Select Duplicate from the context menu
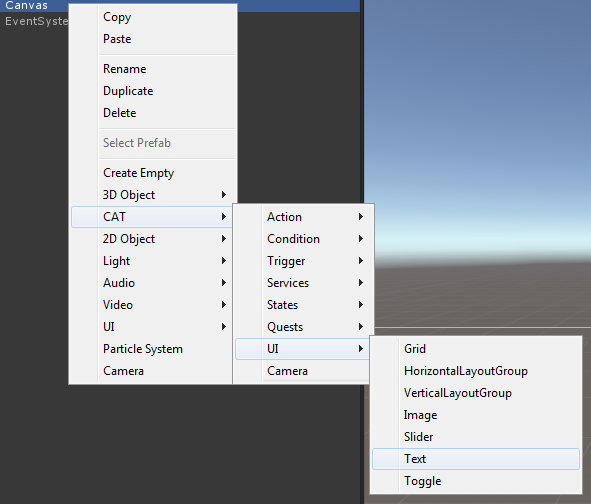Viewport: 591px width, 504px height. pos(153,91)
